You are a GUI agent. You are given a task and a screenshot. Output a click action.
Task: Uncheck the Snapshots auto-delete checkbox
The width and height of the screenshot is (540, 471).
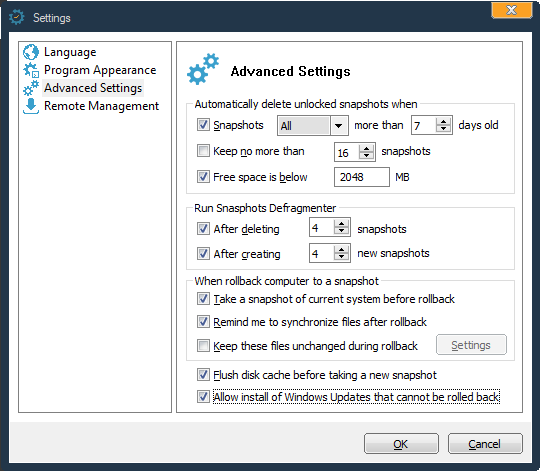coord(203,125)
